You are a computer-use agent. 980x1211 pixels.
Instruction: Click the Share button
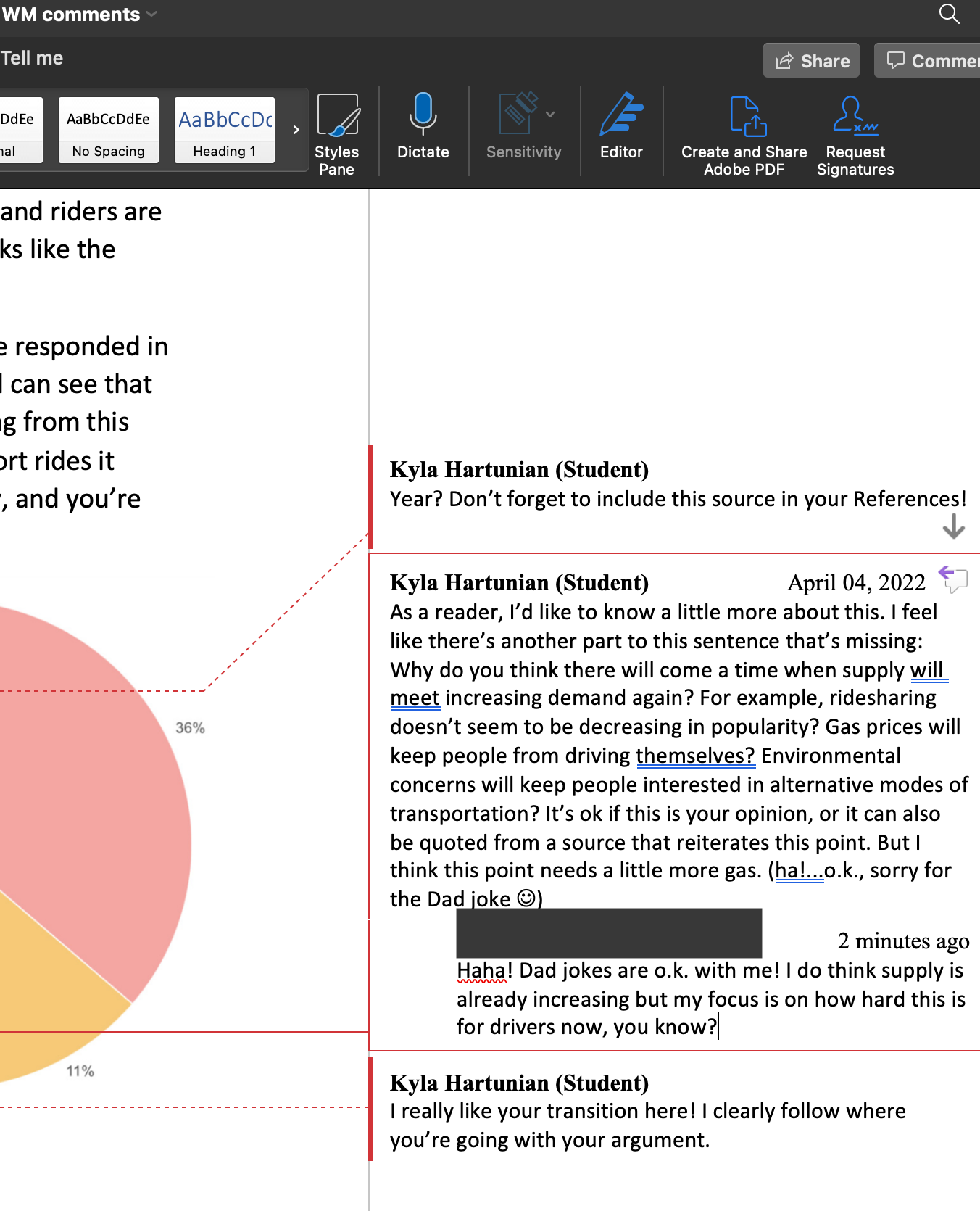(x=811, y=60)
